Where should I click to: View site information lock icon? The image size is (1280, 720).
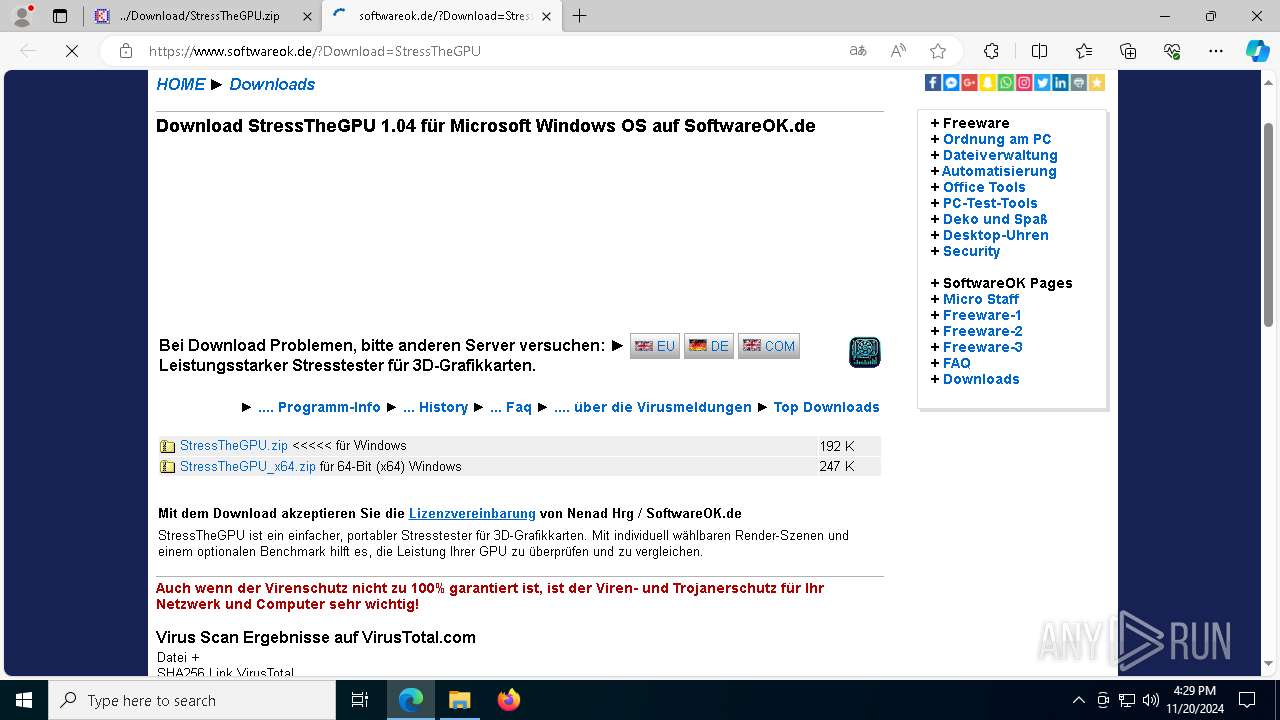click(126, 51)
